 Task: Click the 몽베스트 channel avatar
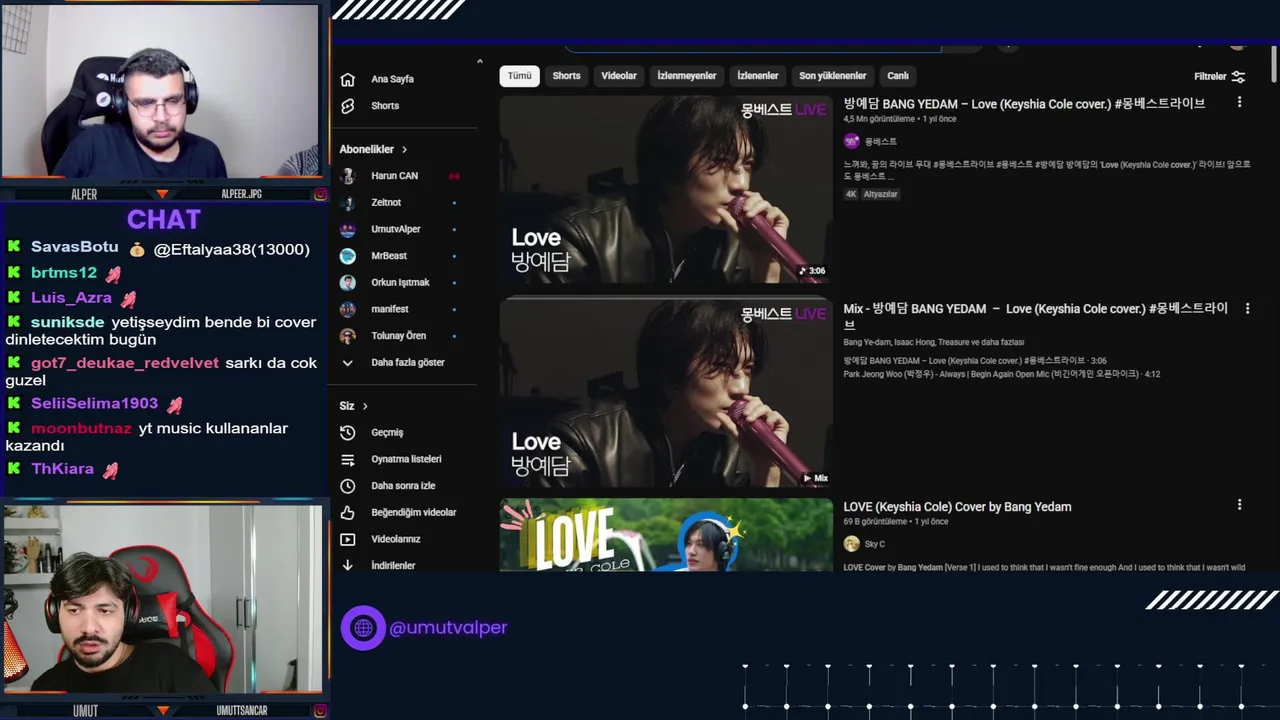[x=851, y=142]
